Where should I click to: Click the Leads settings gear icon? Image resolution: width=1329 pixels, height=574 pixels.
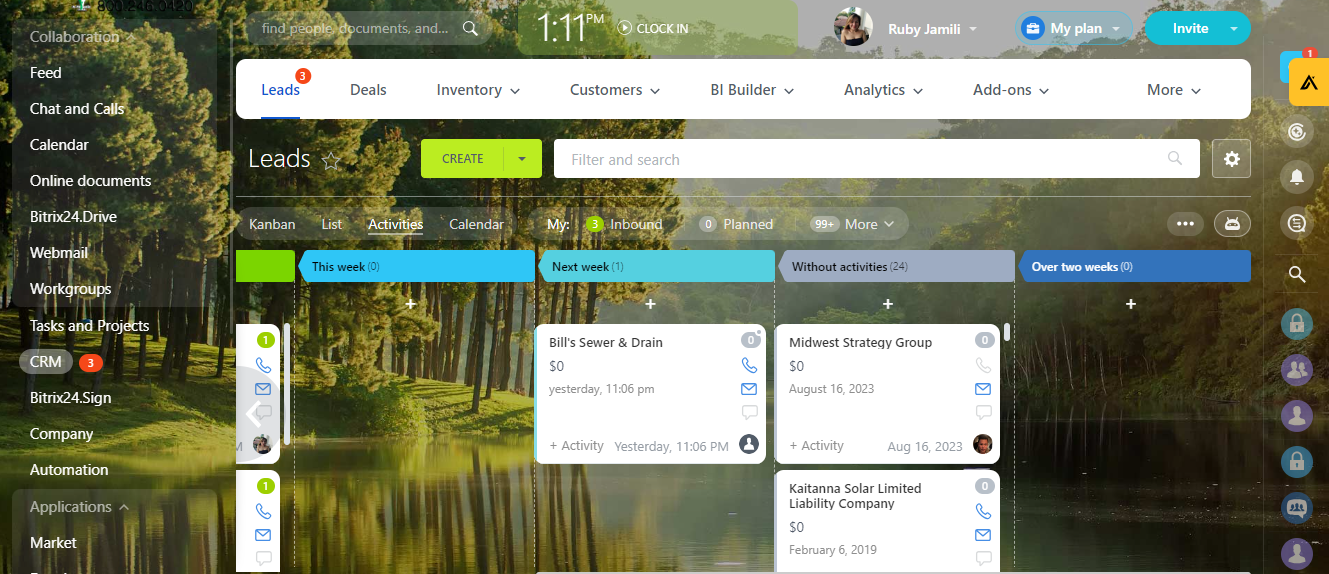pos(1231,159)
